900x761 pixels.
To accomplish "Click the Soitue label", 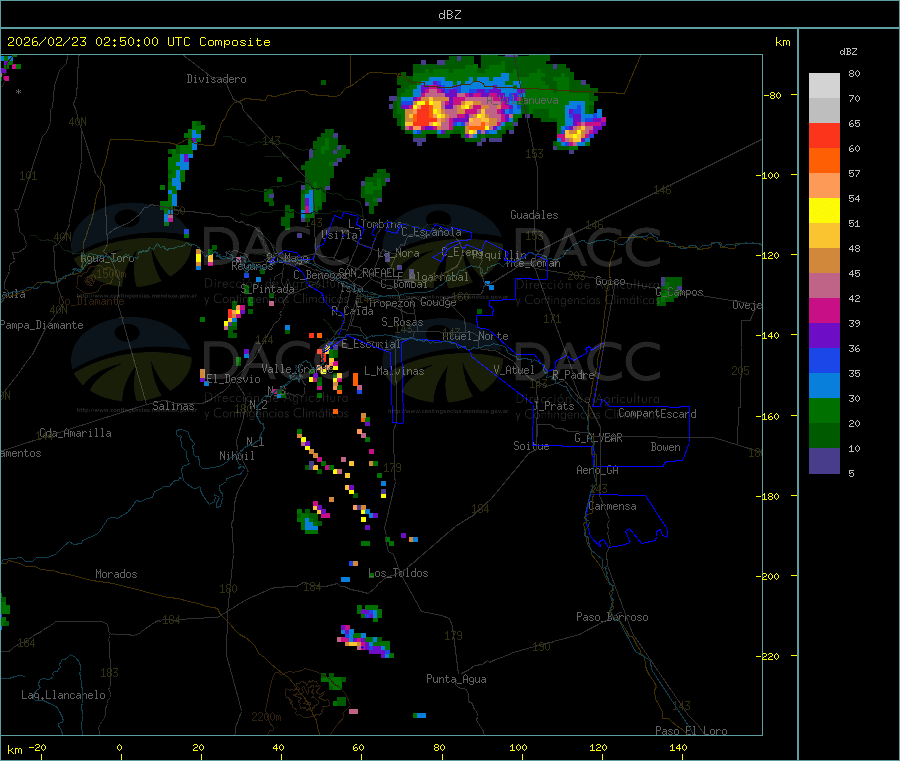I will (x=531, y=446).
